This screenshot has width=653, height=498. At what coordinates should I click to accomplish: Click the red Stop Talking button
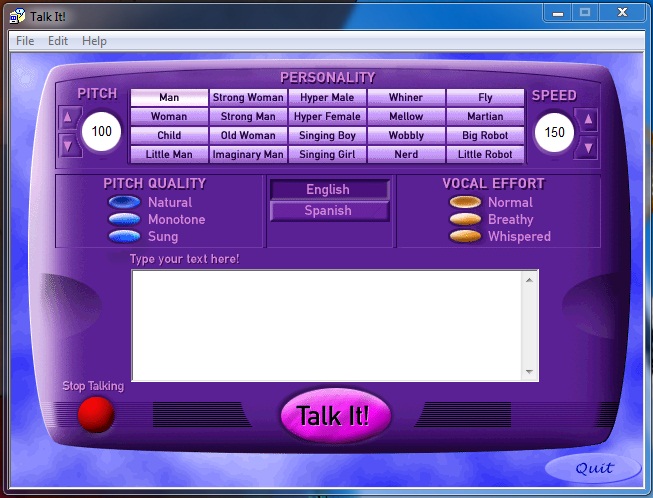click(x=96, y=414)
